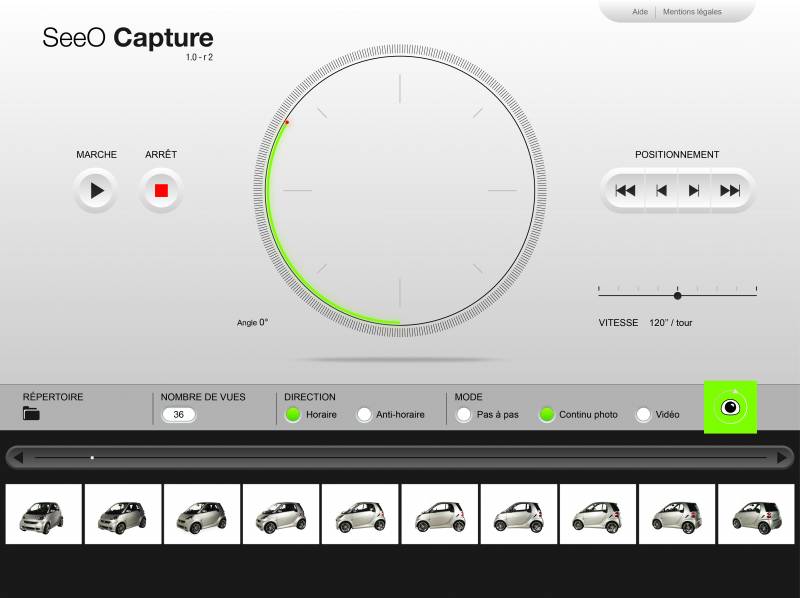800x598 pixels.
Task: Open the Aide link
Action: pos(640,12)
